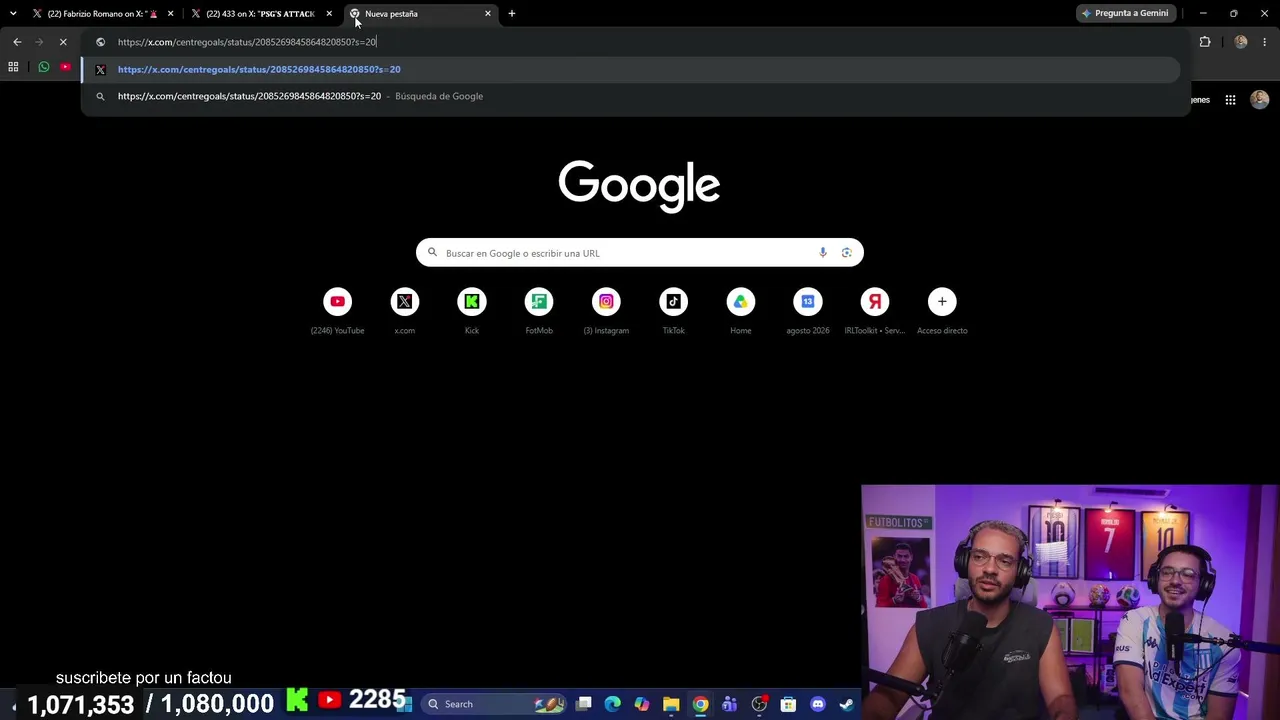This screenshot has width=1280, height=720.
Task: Open Task View from the taskbar
Action: [x=584, y=704]
